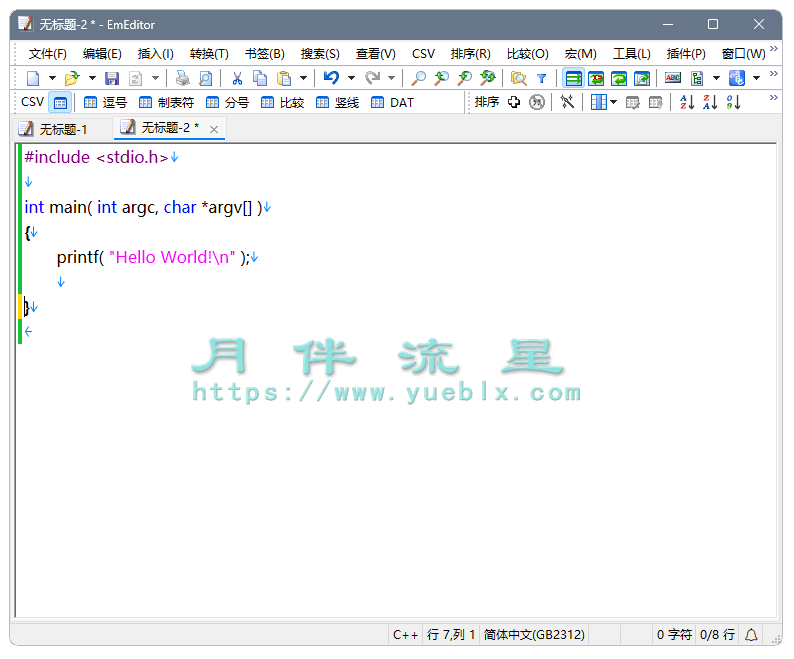The image size is (794, 659).
Task: Click the plus icon in sort toolbar
Action: tap(514, 103)
